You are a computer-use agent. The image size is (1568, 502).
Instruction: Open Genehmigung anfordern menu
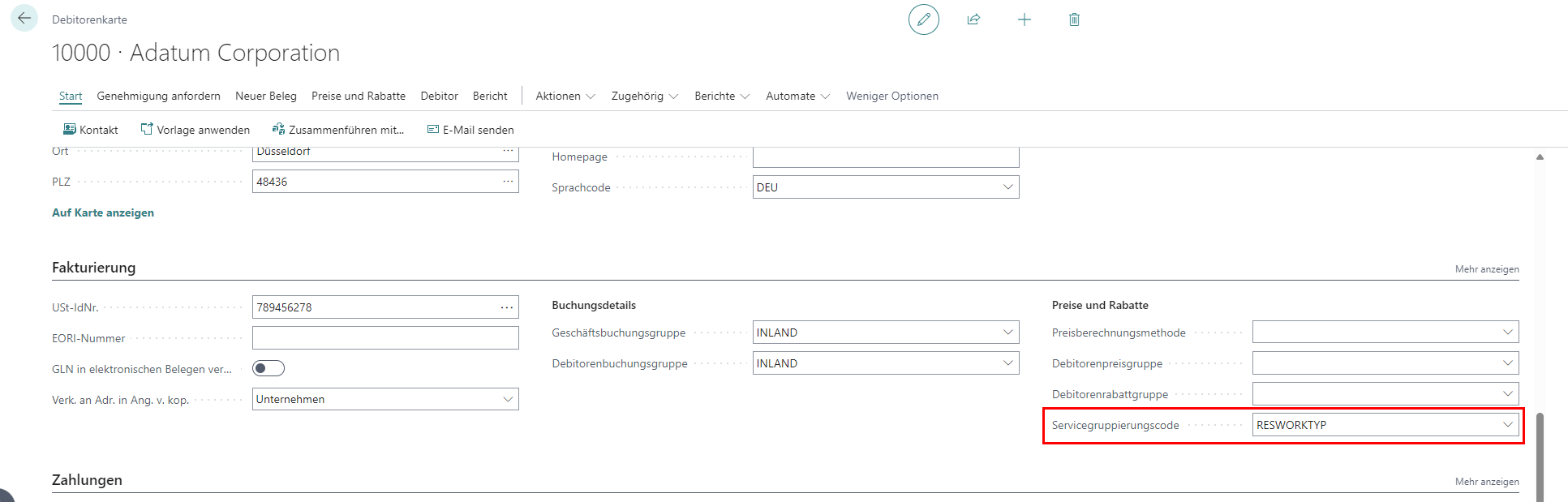(159, 96)
